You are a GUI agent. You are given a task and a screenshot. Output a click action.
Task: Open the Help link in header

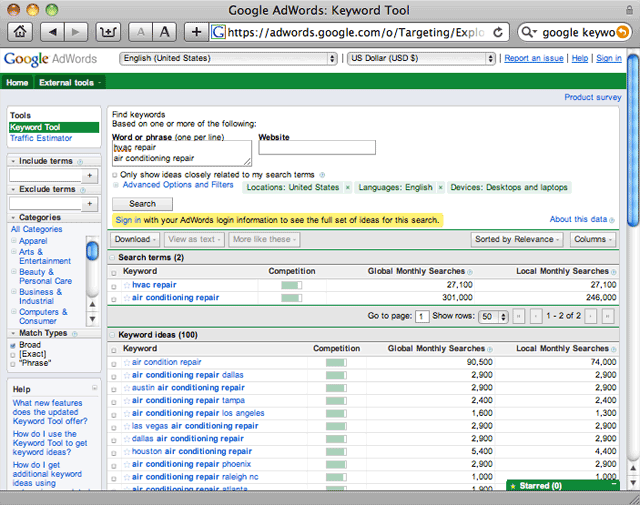(580, 58)
